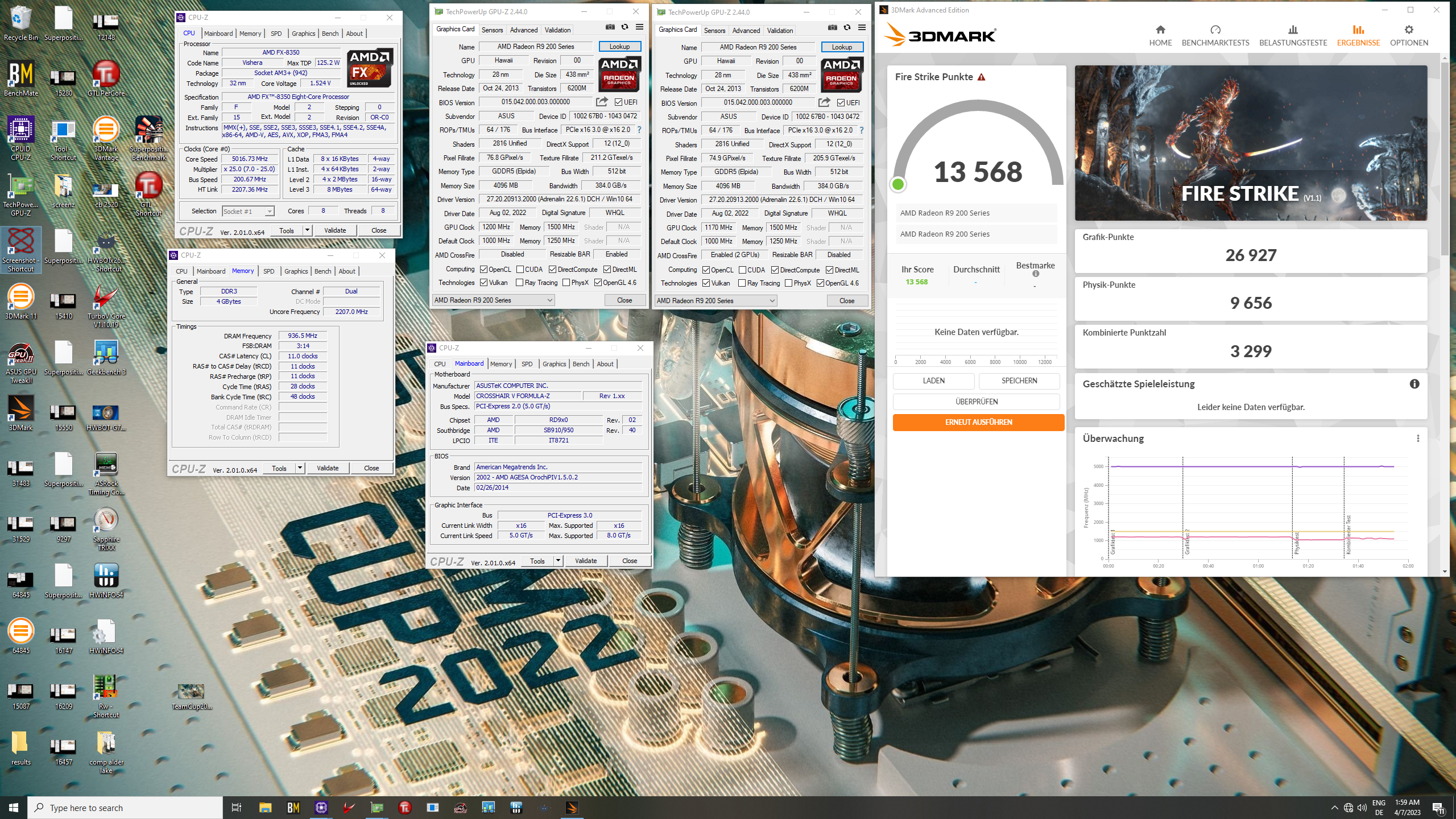Click the BIOS export icon in left GPU-Z
1456x819 pixels.
pos(602,102)
